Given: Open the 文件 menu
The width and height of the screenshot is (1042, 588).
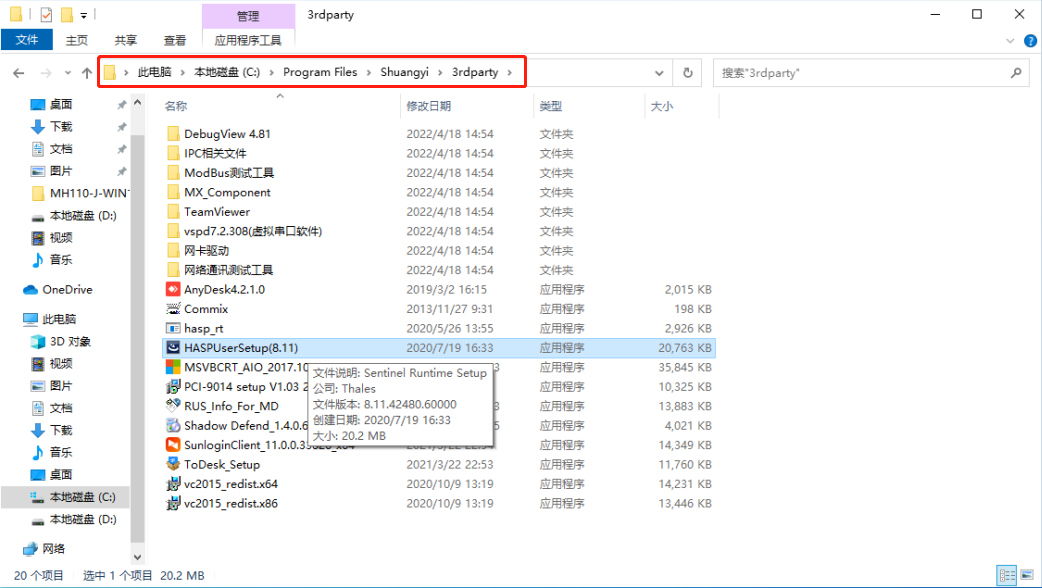Looking at the screenshot, I should pos(27,40).
